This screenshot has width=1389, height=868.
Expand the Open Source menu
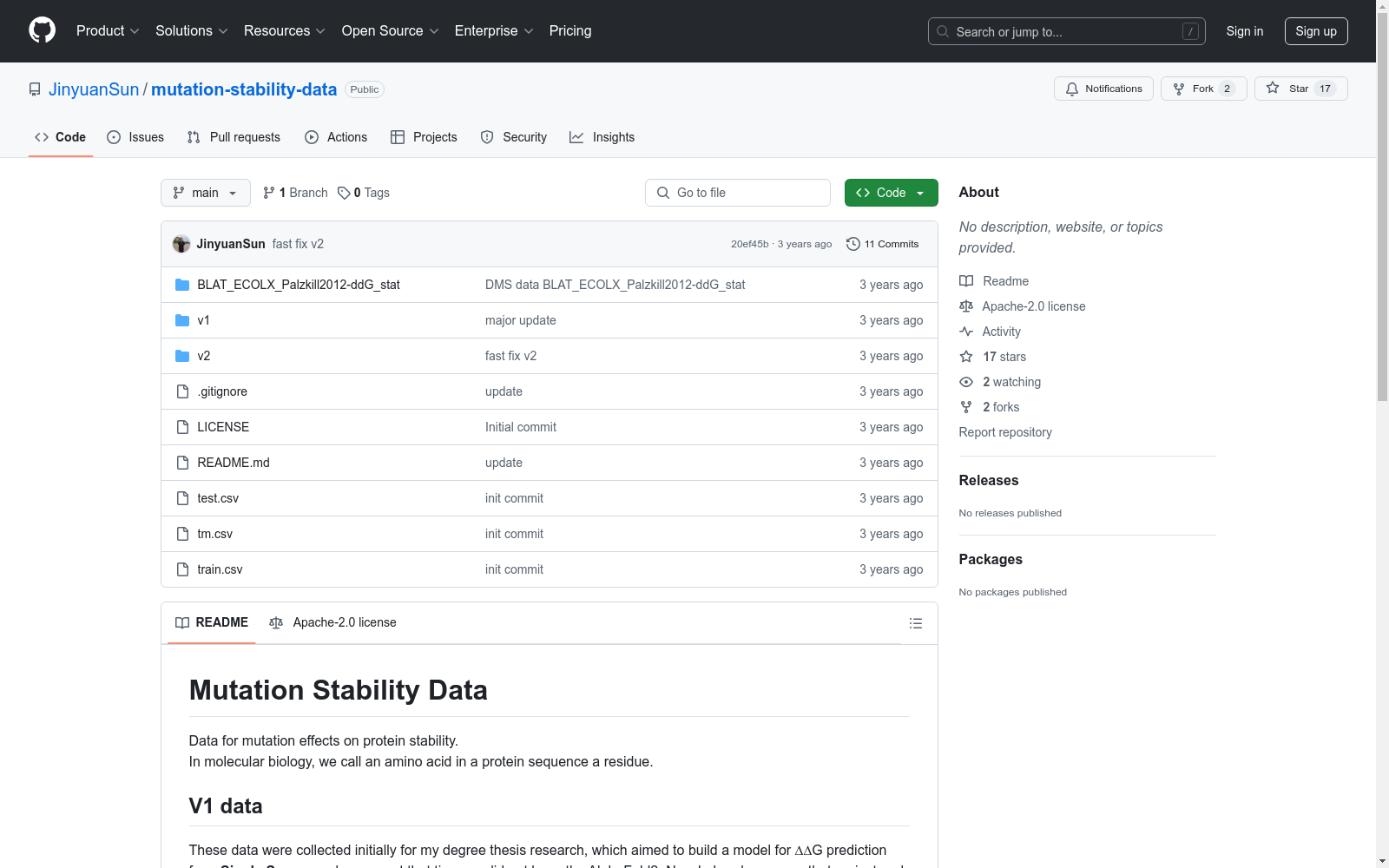[x=391, y=31]
